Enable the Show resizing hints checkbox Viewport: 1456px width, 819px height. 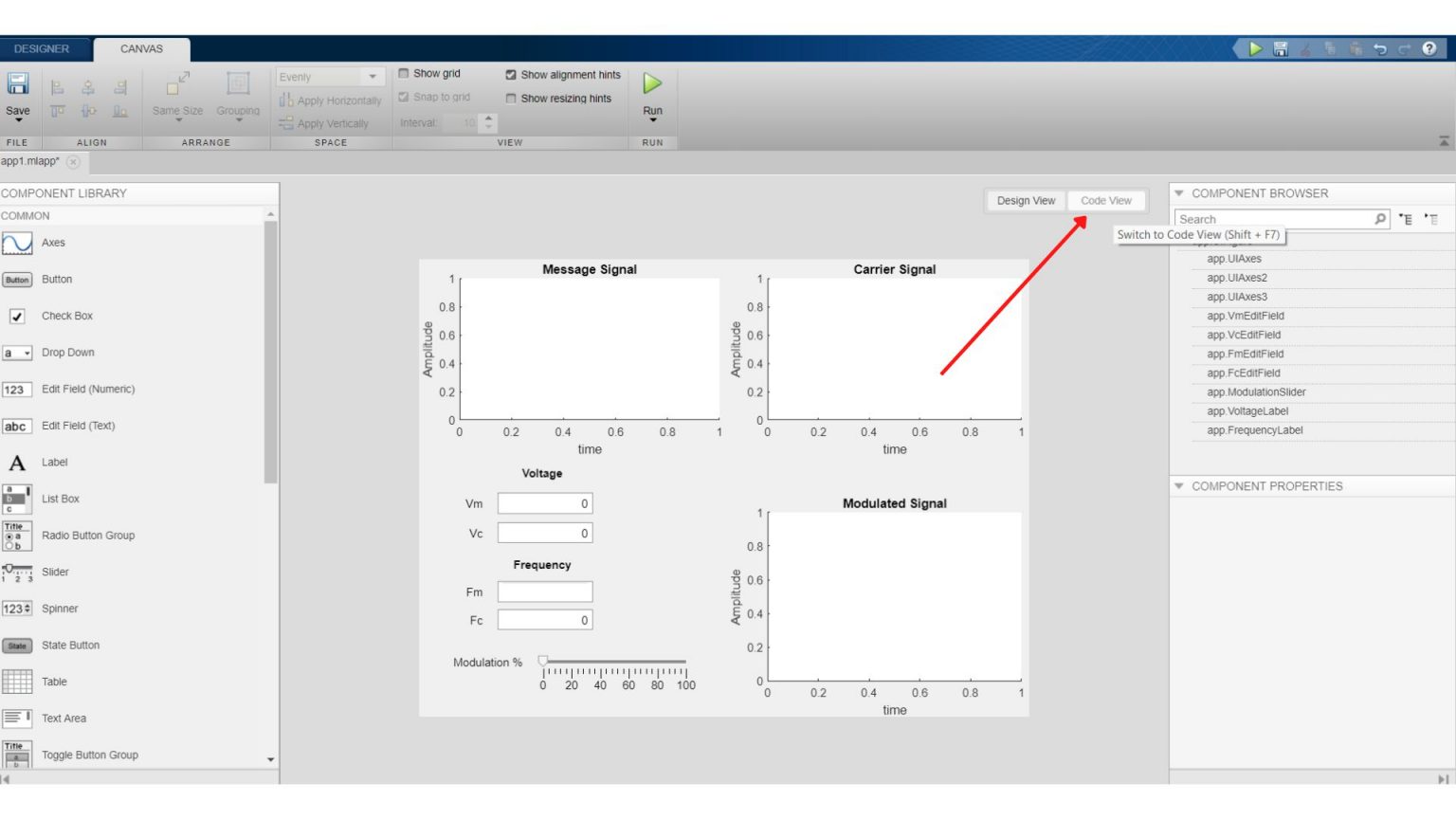point(511,98)
